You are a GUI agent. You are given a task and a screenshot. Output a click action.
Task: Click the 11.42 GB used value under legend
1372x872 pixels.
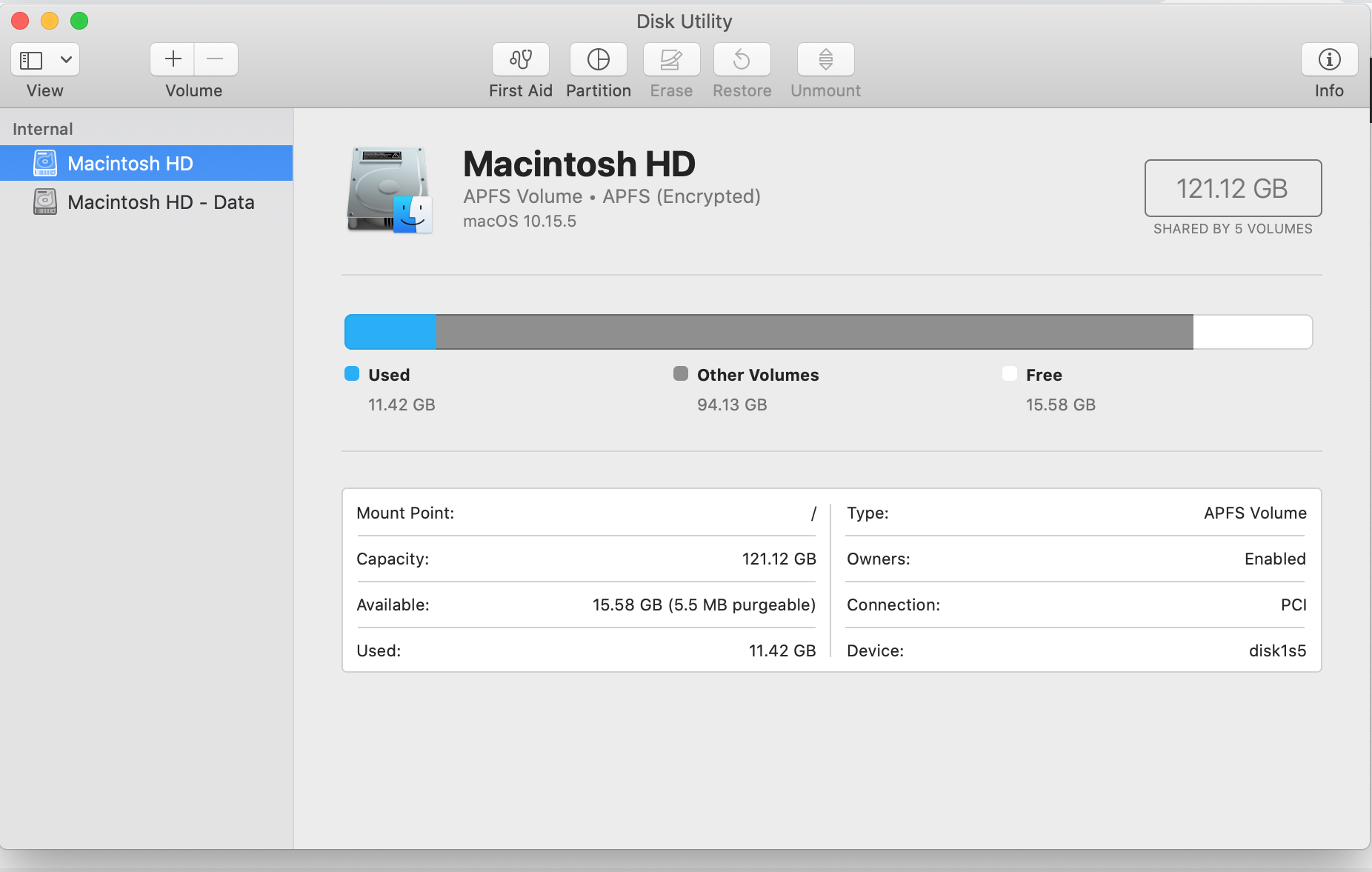pyautogui.click(x=402, y=405)
